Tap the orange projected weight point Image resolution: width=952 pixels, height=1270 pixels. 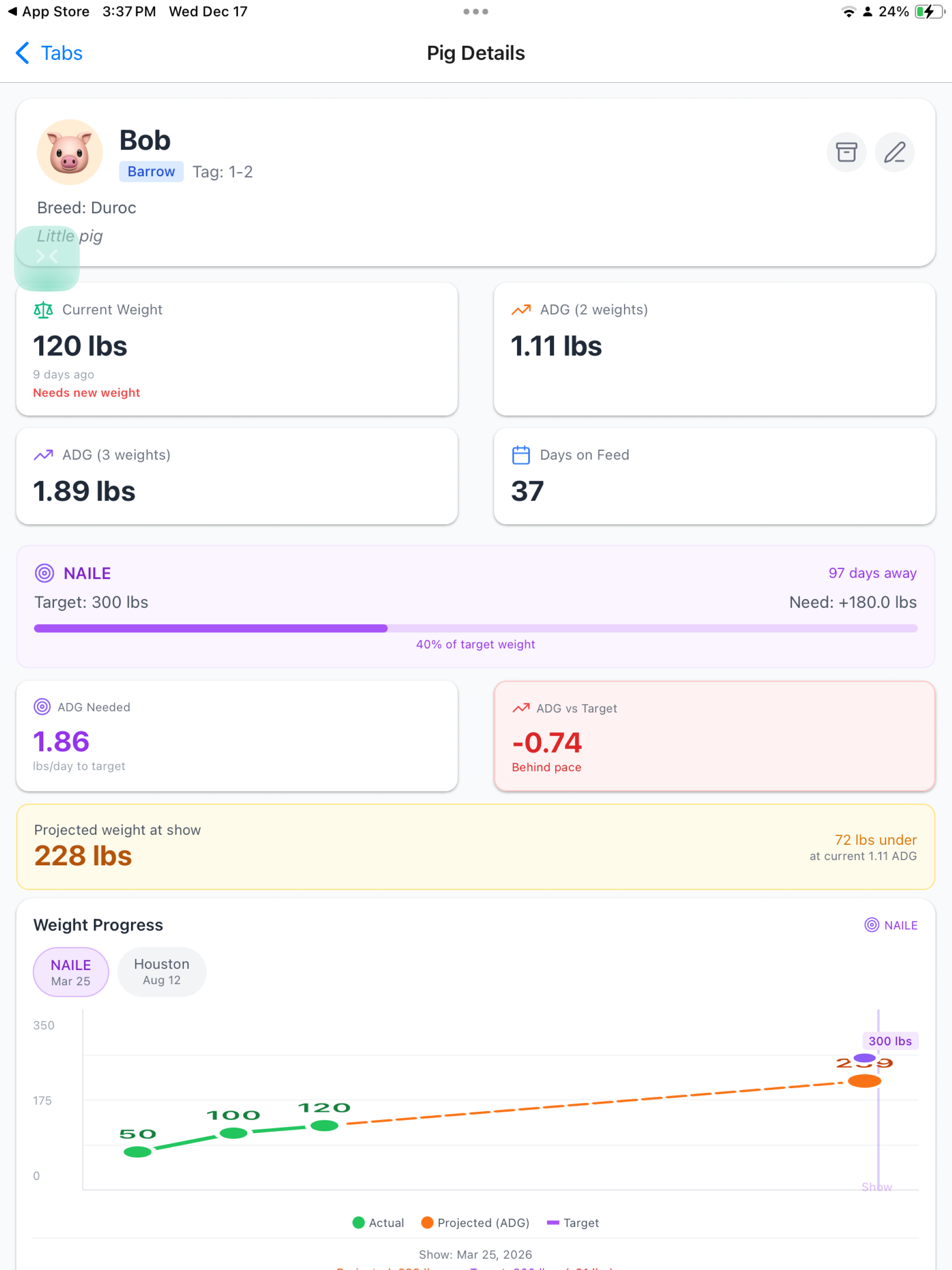(864, 1081)
